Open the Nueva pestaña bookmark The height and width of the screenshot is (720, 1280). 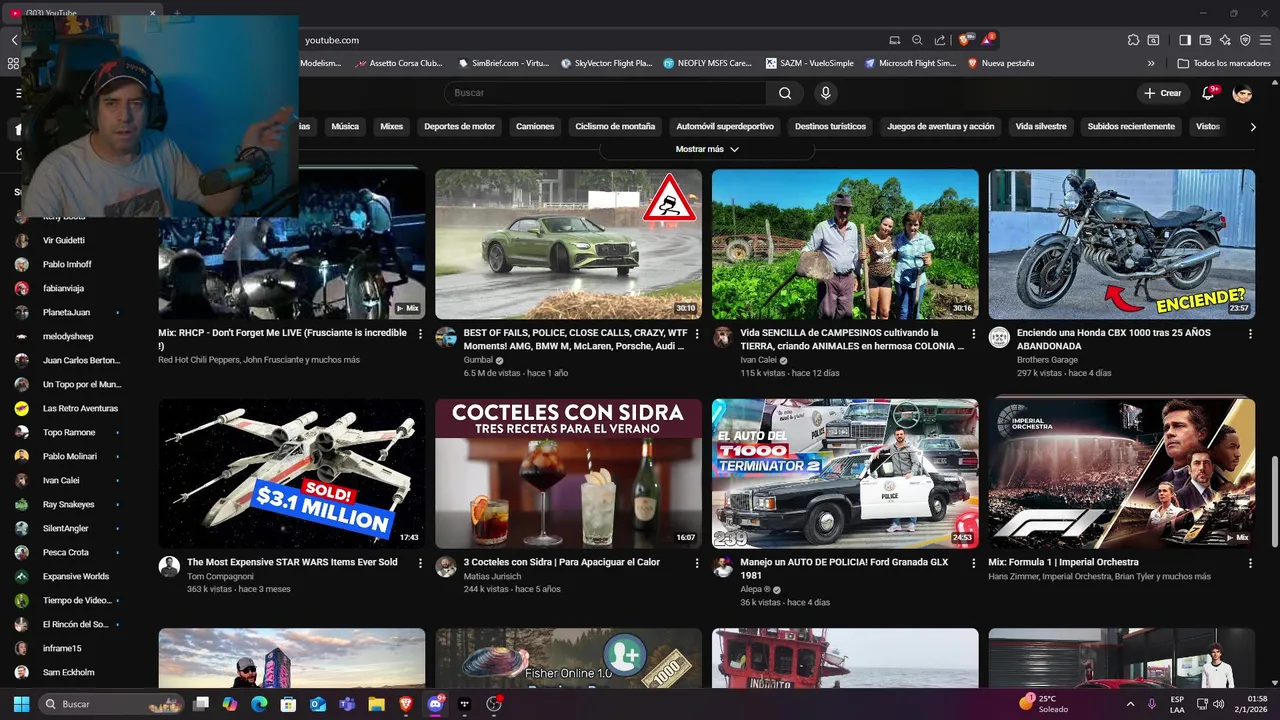[x=1000, y=63]
